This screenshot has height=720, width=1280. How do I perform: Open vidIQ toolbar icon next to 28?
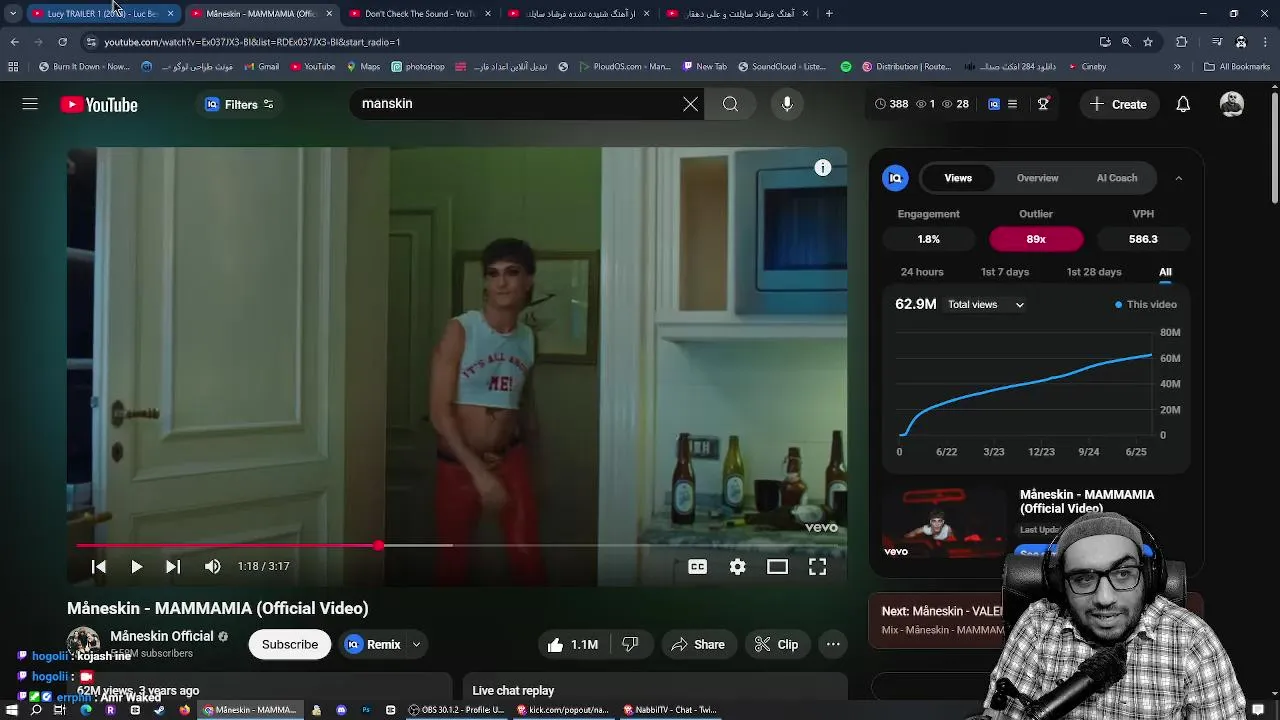[993, 104]
